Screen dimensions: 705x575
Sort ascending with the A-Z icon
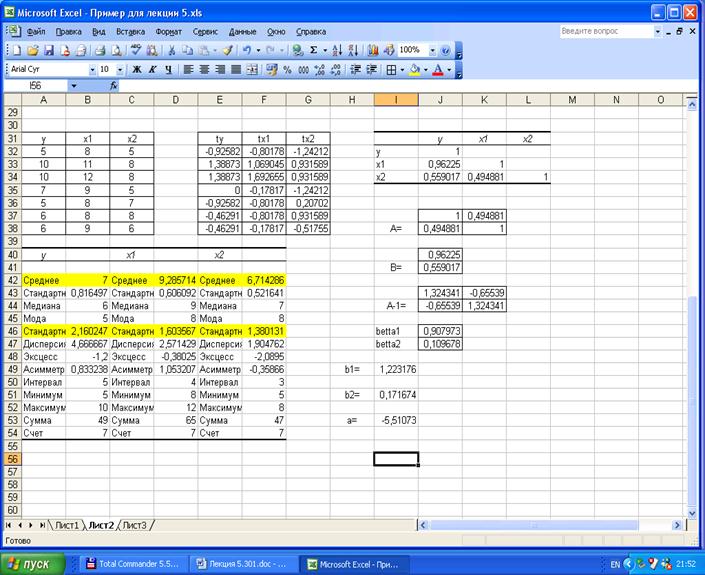point(337,50)
